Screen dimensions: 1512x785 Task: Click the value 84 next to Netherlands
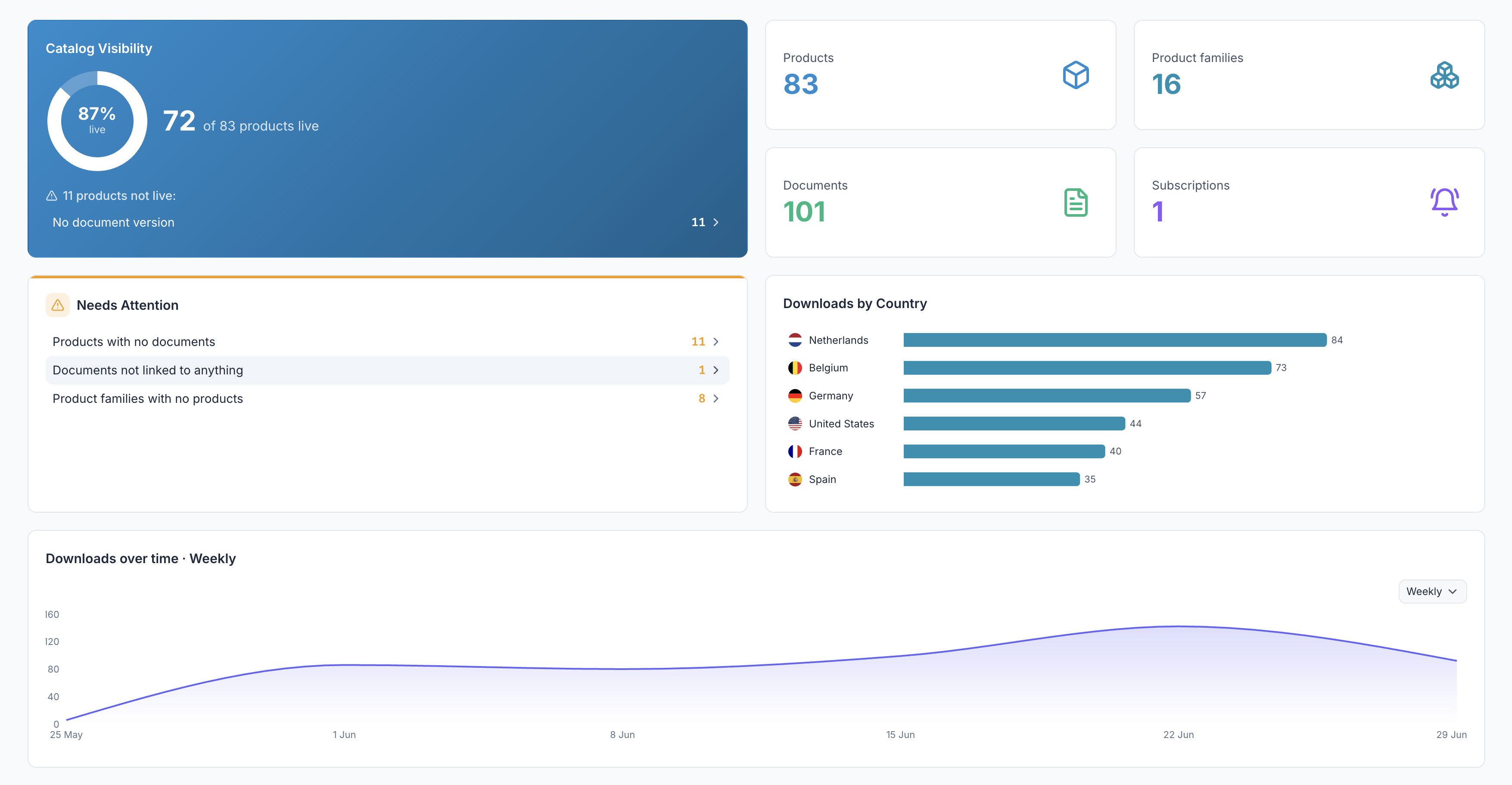tap(1337, 340)
